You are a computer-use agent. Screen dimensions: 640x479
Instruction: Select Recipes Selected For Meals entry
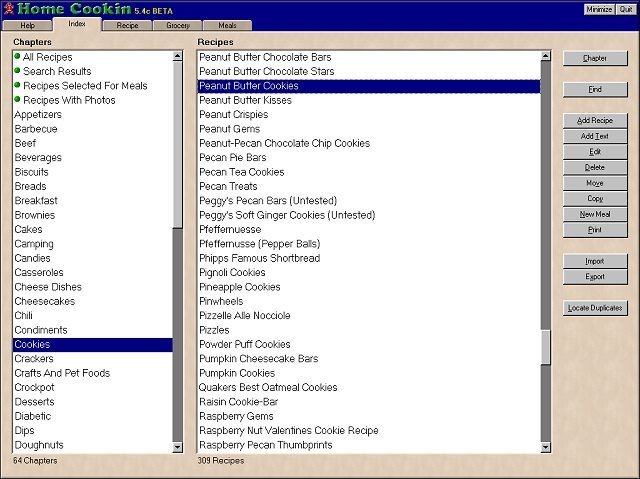pyautogui.click(x=84, y=86)
